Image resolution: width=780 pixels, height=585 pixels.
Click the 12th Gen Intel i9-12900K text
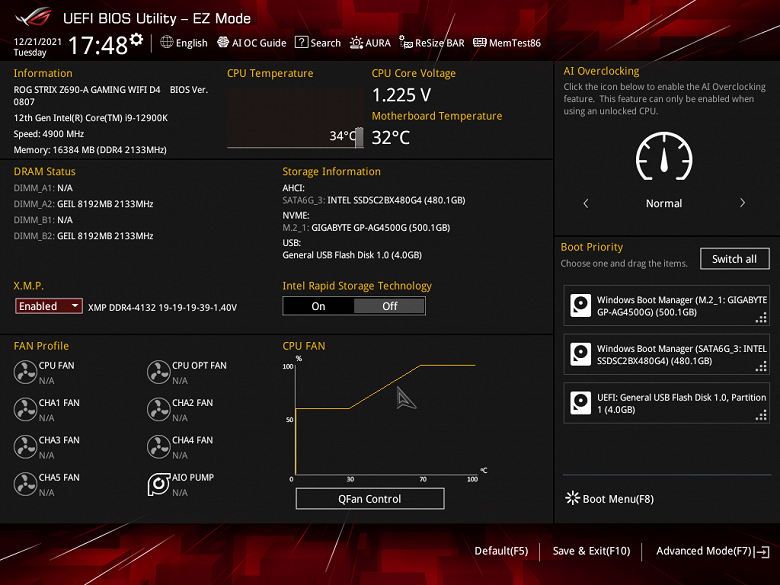91,118
